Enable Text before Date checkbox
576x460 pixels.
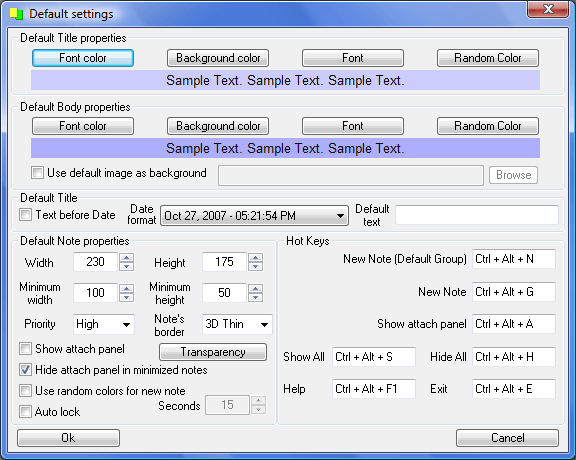point(26,215)
